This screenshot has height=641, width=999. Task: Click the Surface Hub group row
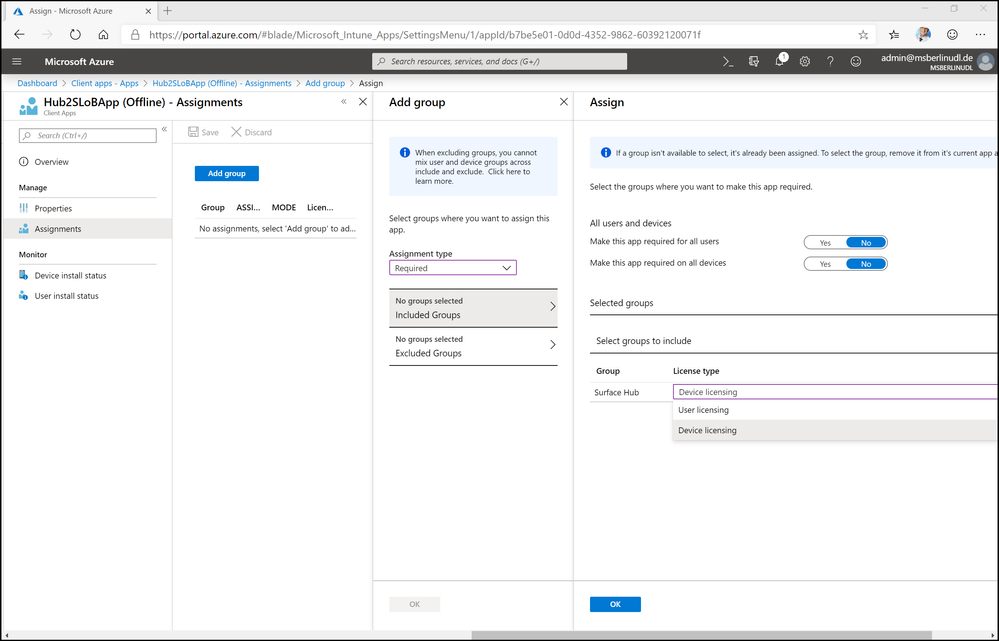[616, 393]
